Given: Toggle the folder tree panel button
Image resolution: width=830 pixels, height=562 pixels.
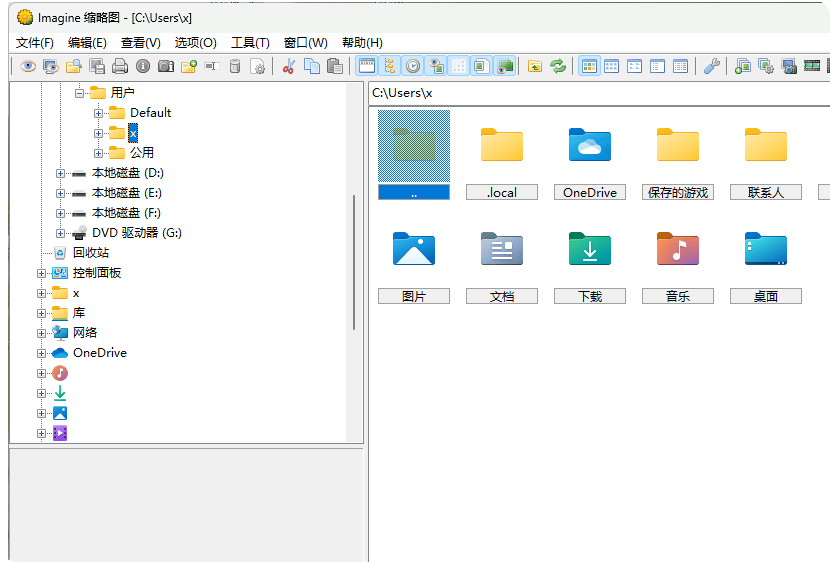Looking at the screenshot, I should [390, 66].
